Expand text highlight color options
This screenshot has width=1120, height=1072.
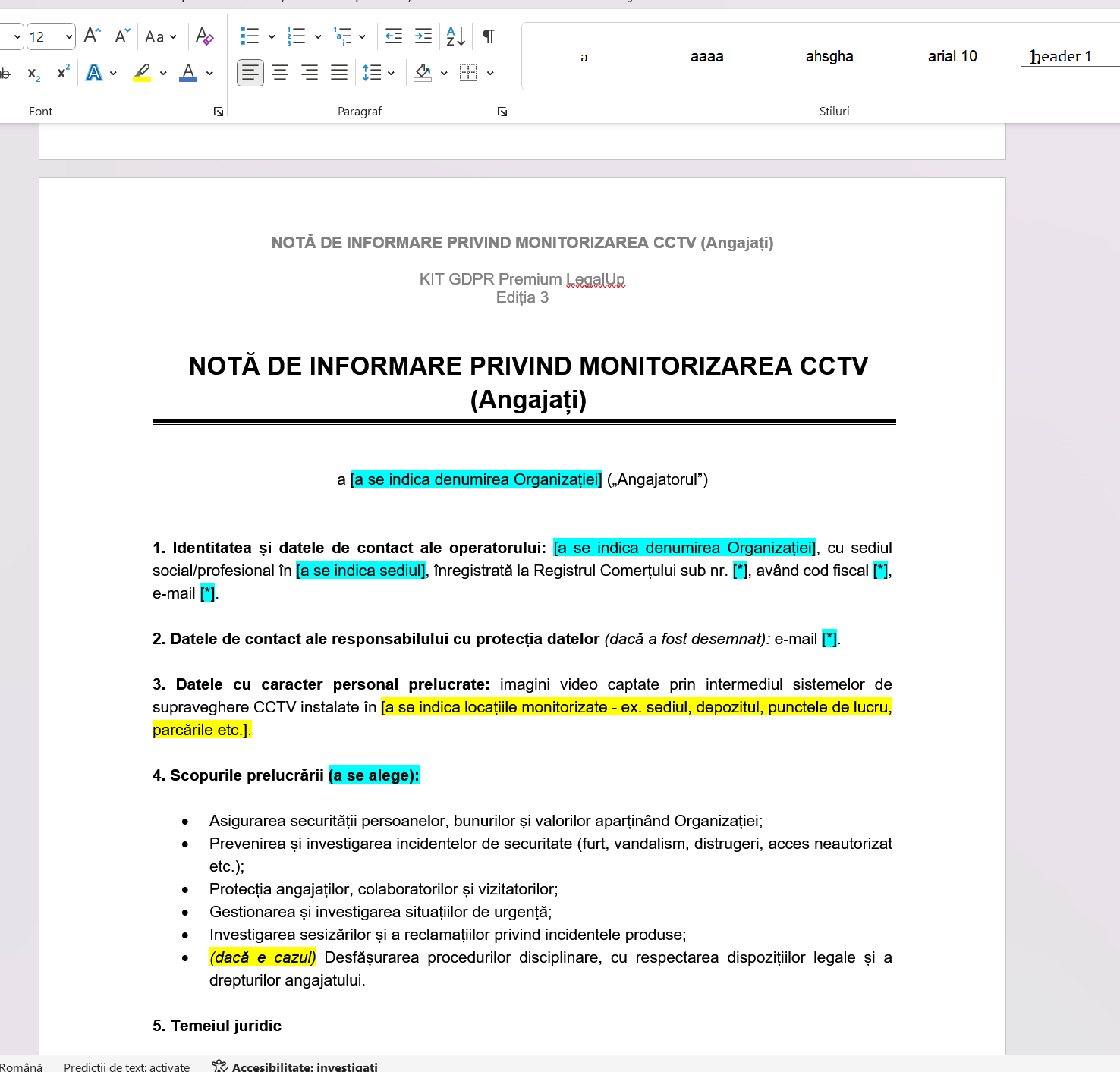[x=163, y=74]
